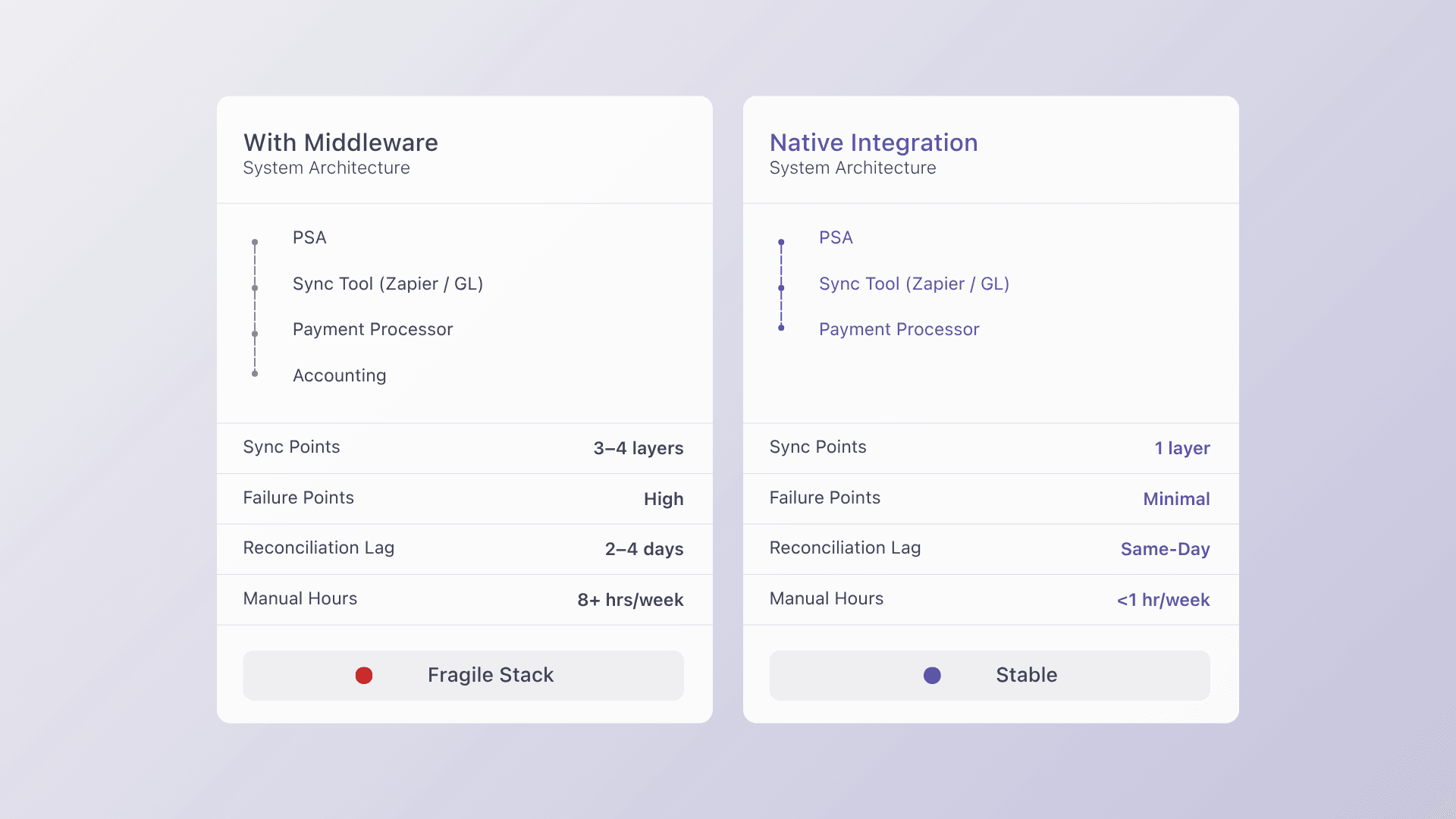Click the gray timeline dot beside PSA in Middleware card
Screen dimensions: 1456x819
click(255, 242)
